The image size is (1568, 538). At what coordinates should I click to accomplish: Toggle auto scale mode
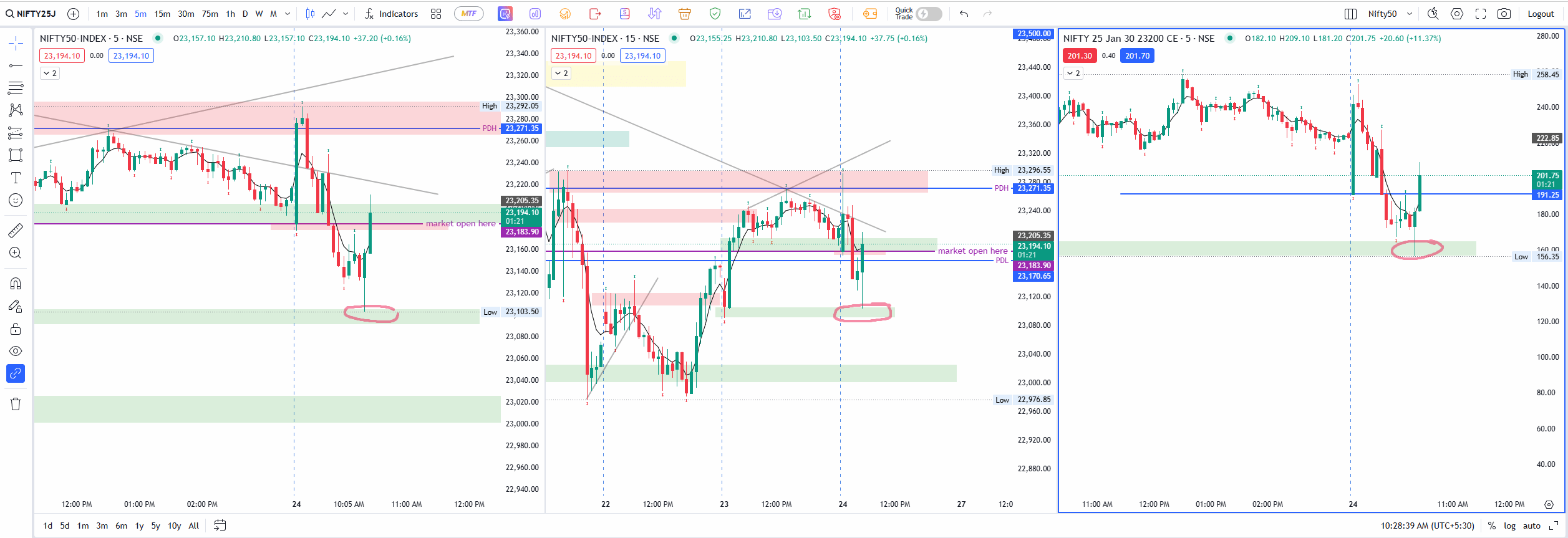(1532, 526)
